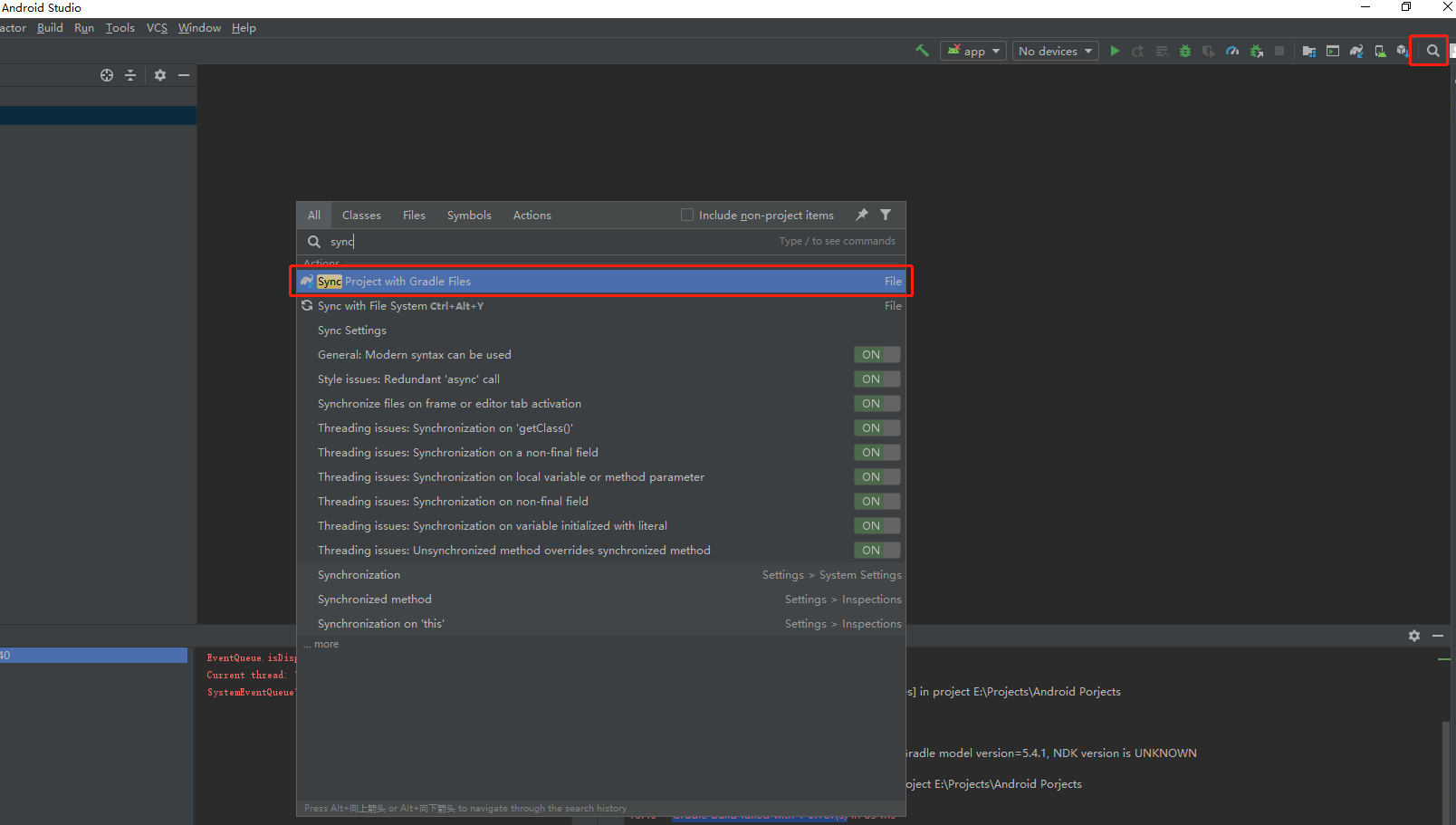
Task: Open the 'No devices' dropdown
Action: (1055, 51)
